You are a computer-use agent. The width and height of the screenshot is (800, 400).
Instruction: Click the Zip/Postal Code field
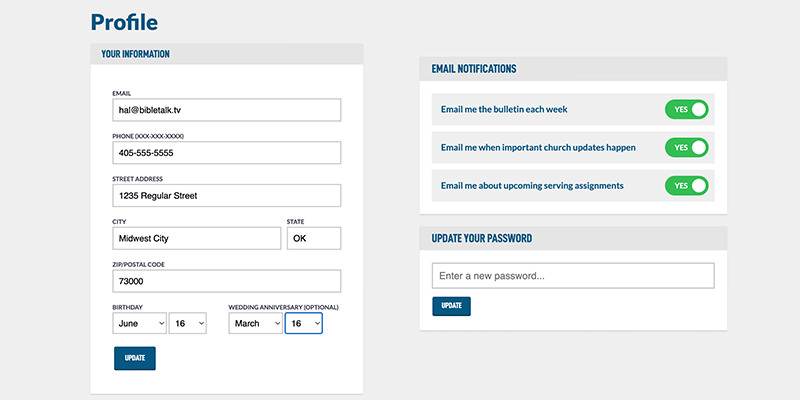227,281
